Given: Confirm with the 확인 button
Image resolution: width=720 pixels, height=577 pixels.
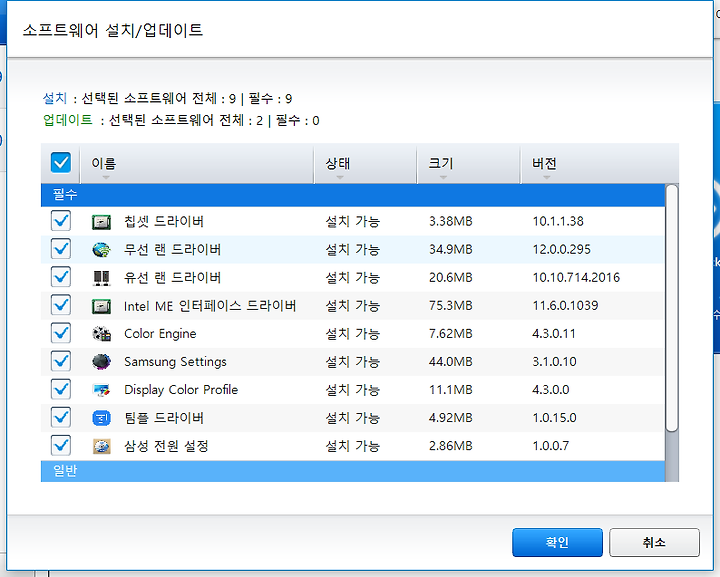Looking at the screenshot, I should pyautogui.click(x=557, y=543).
